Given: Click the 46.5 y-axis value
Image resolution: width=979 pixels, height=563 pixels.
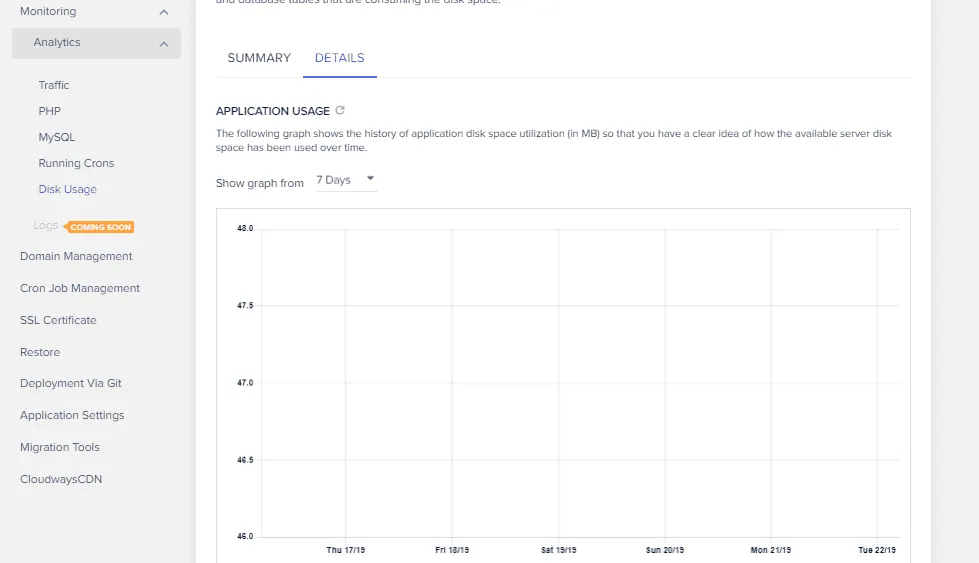Looking at the screenshot, I should pos(245,460).
